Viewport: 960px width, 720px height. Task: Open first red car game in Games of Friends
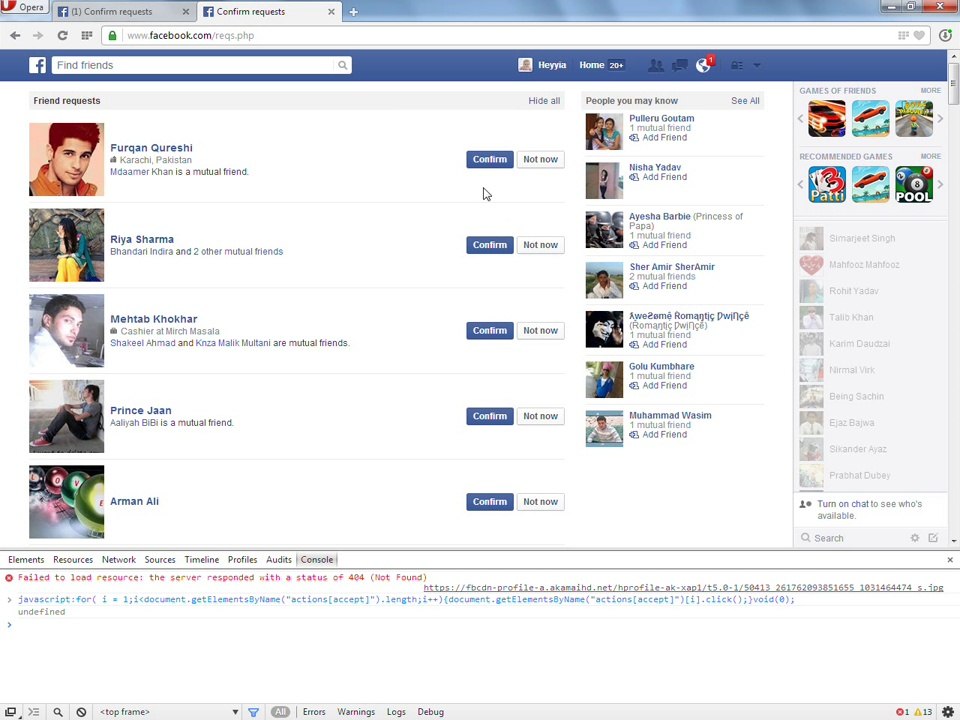[827, 118]
